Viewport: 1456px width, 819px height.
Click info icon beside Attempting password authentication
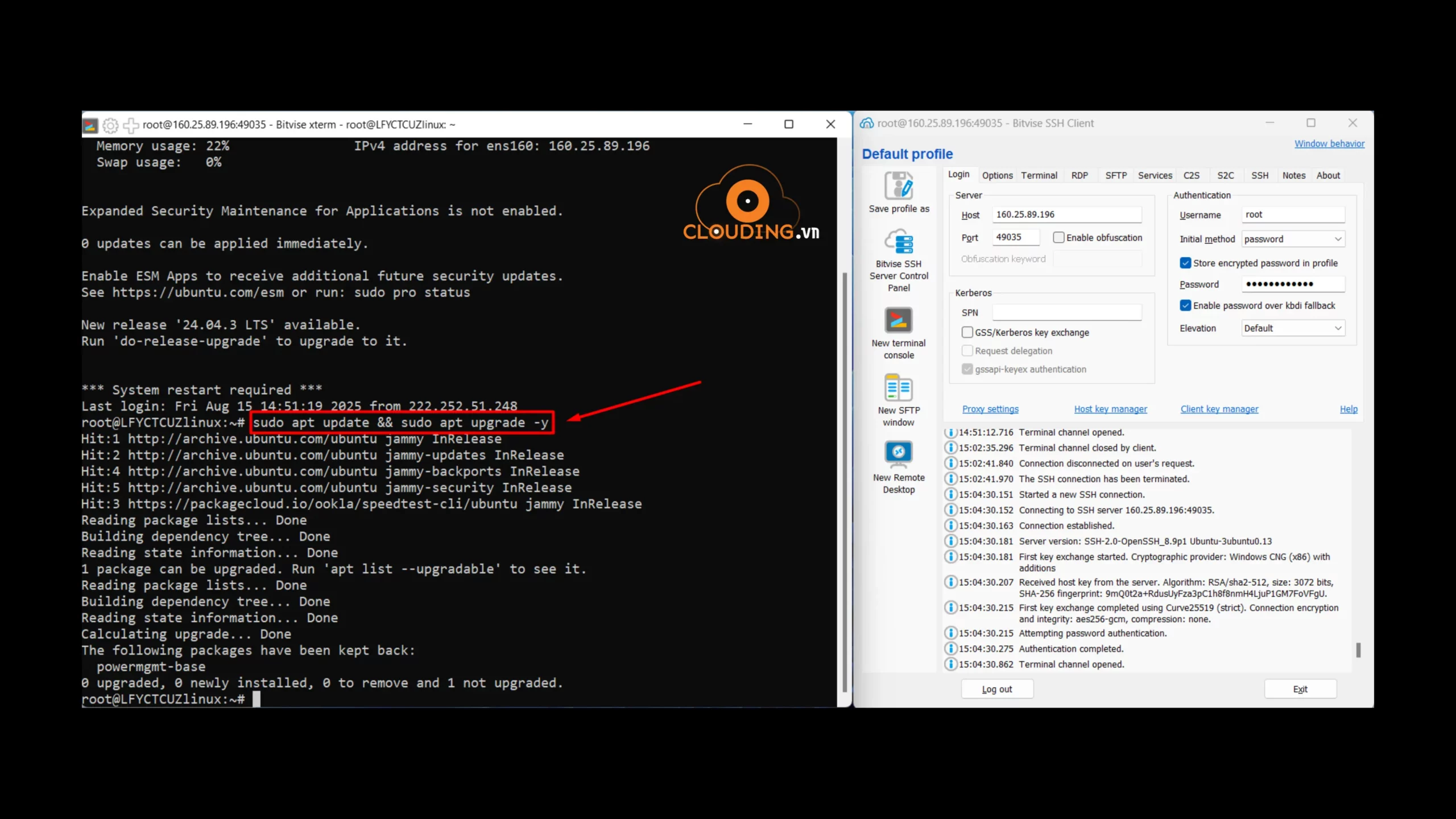pyautogui.click(x=950, y=634)
